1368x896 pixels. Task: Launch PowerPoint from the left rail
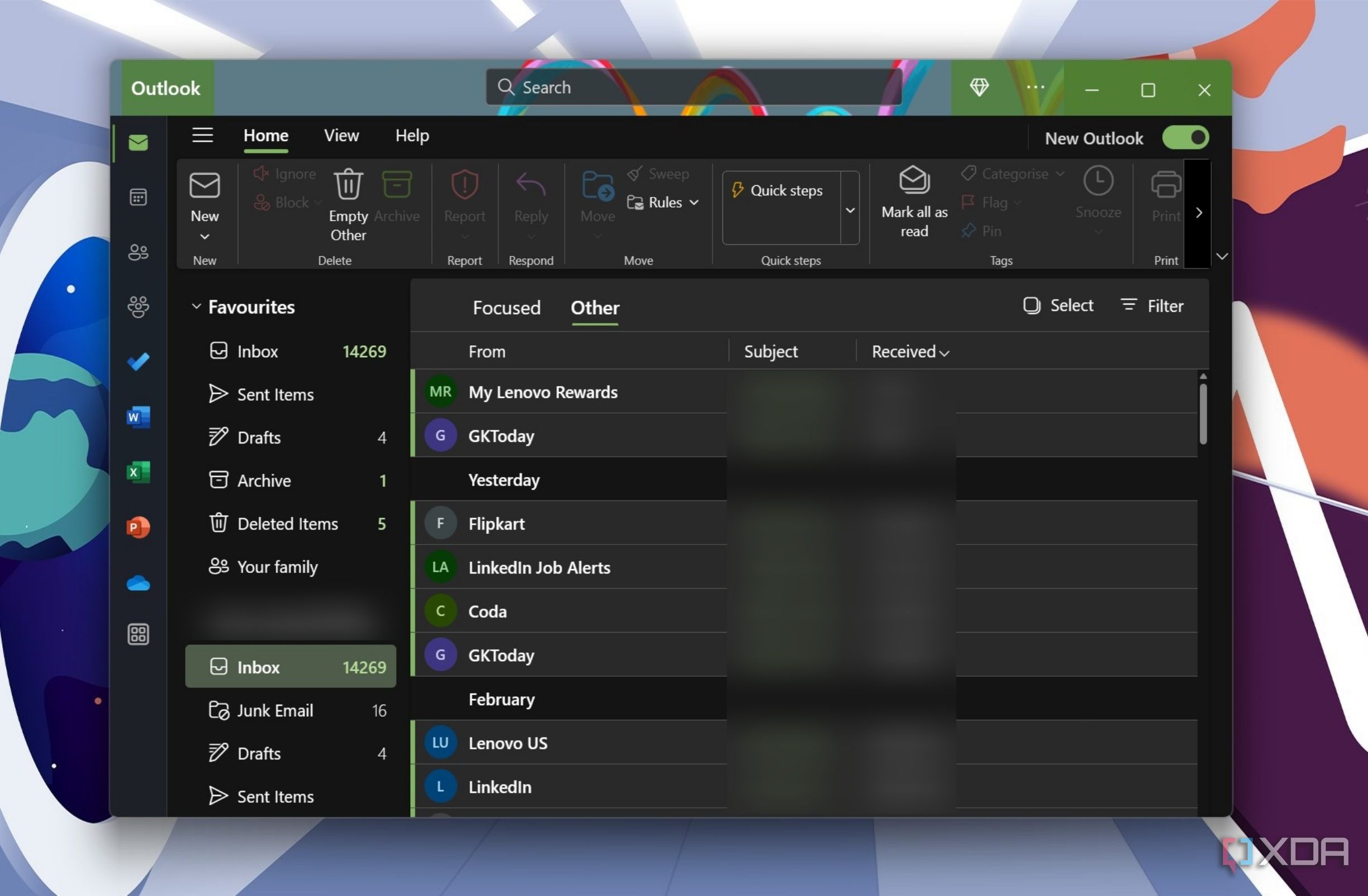[x=138, y=526]
